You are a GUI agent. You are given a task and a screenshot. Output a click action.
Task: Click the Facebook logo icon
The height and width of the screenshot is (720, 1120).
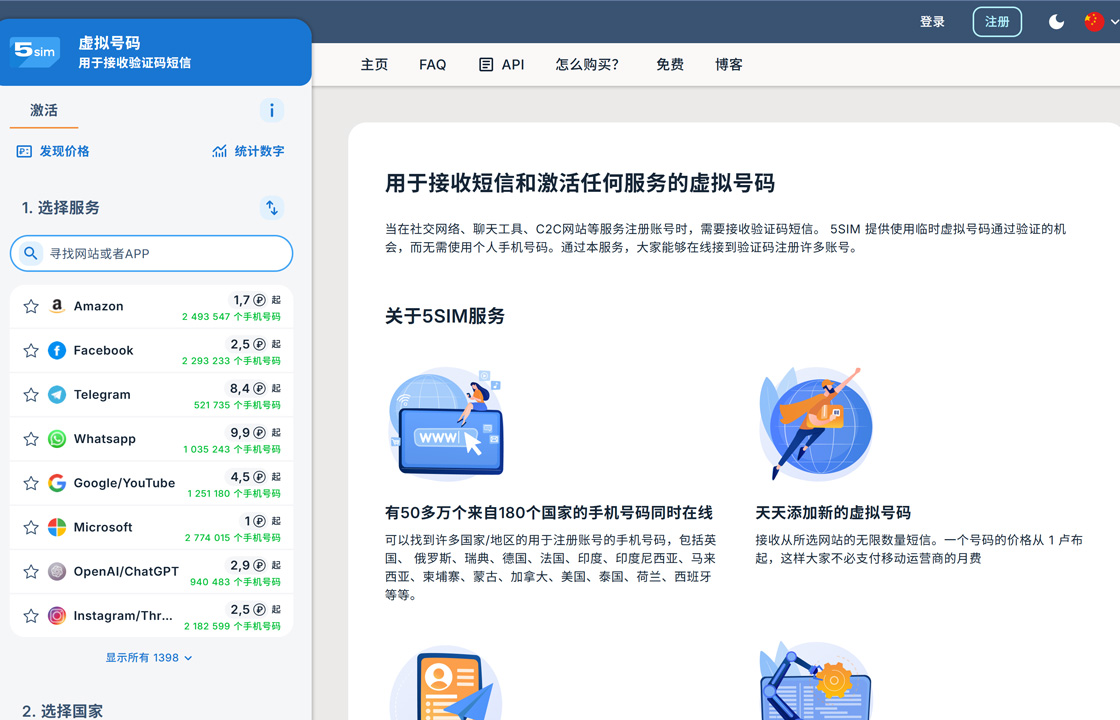57,351
